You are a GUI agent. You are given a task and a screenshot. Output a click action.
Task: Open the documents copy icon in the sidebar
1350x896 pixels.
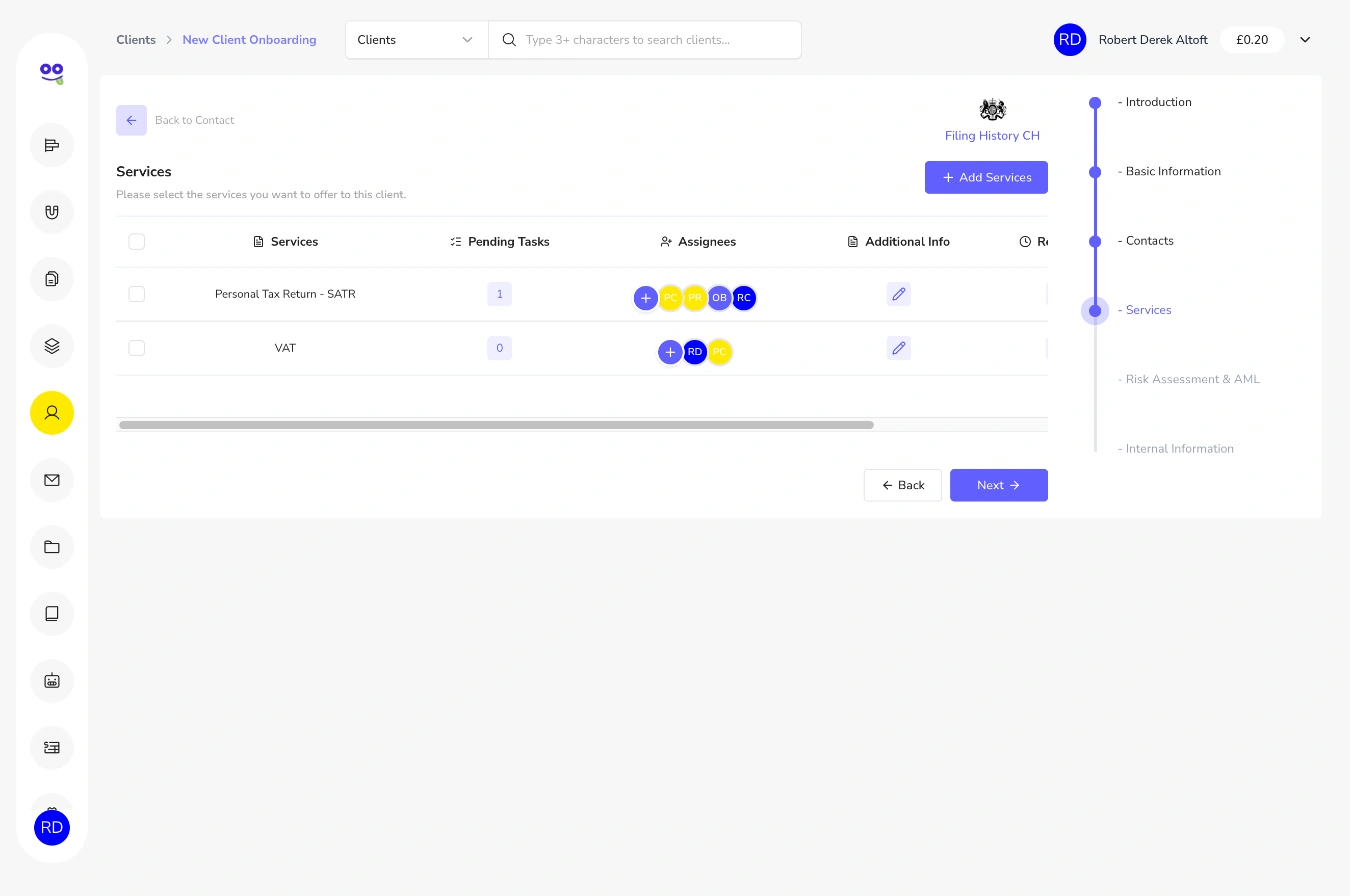(x=52, y=279)
